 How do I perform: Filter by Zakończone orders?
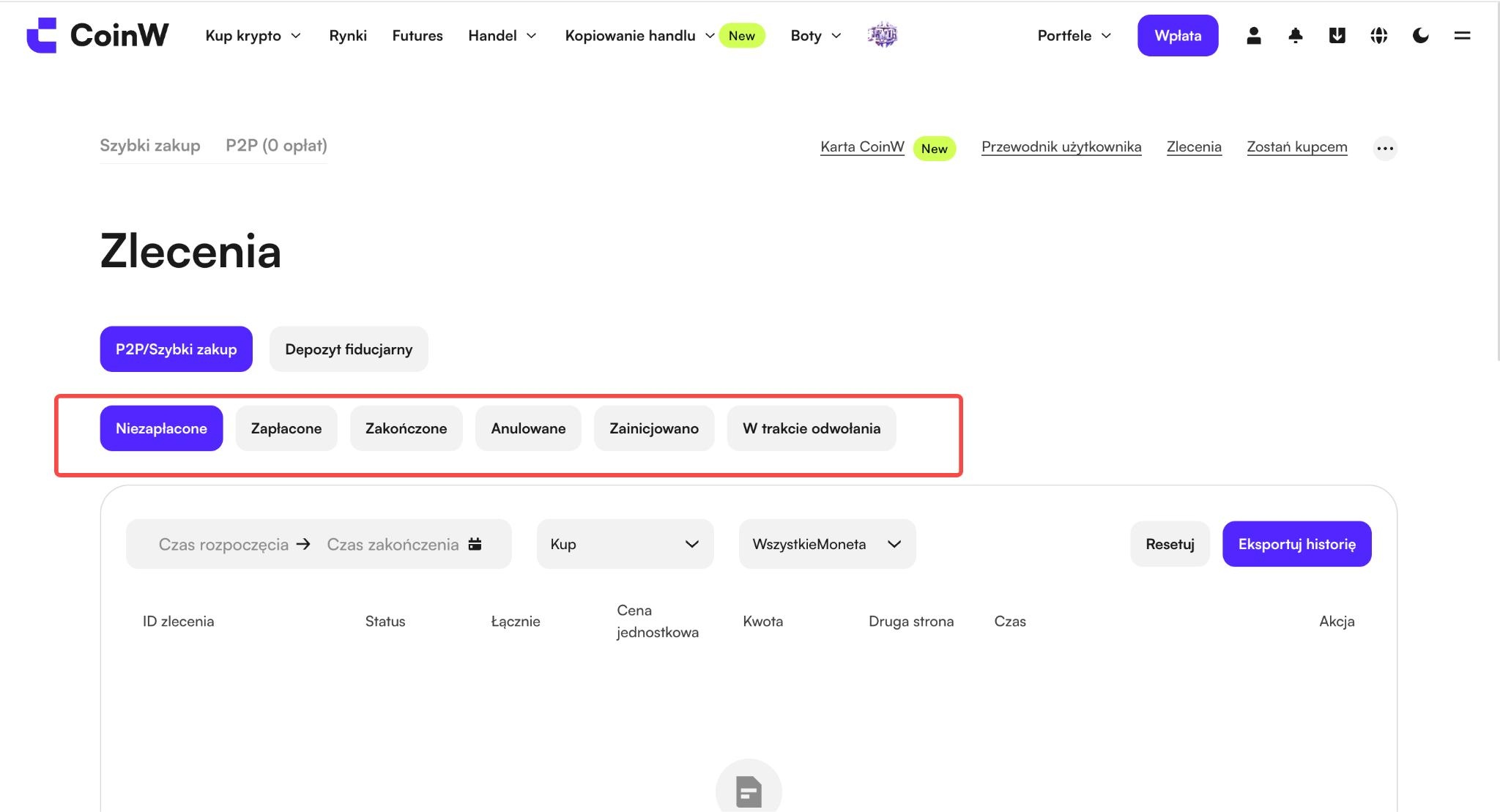[x=406, y=428]
